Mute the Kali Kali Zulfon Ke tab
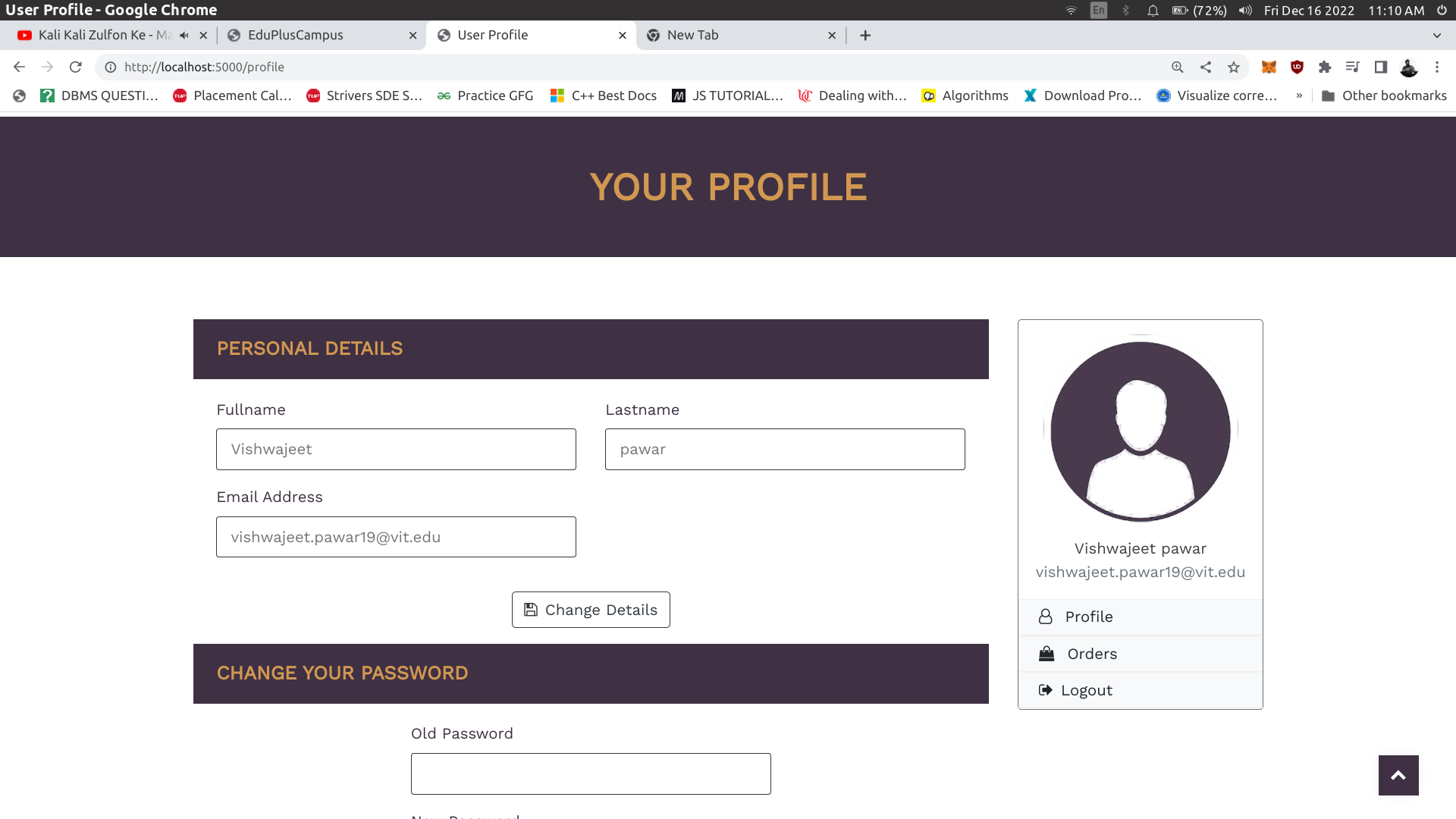The width and height of the screenshot is (1456, 819). pyautogui.click(x=183, y=34)
